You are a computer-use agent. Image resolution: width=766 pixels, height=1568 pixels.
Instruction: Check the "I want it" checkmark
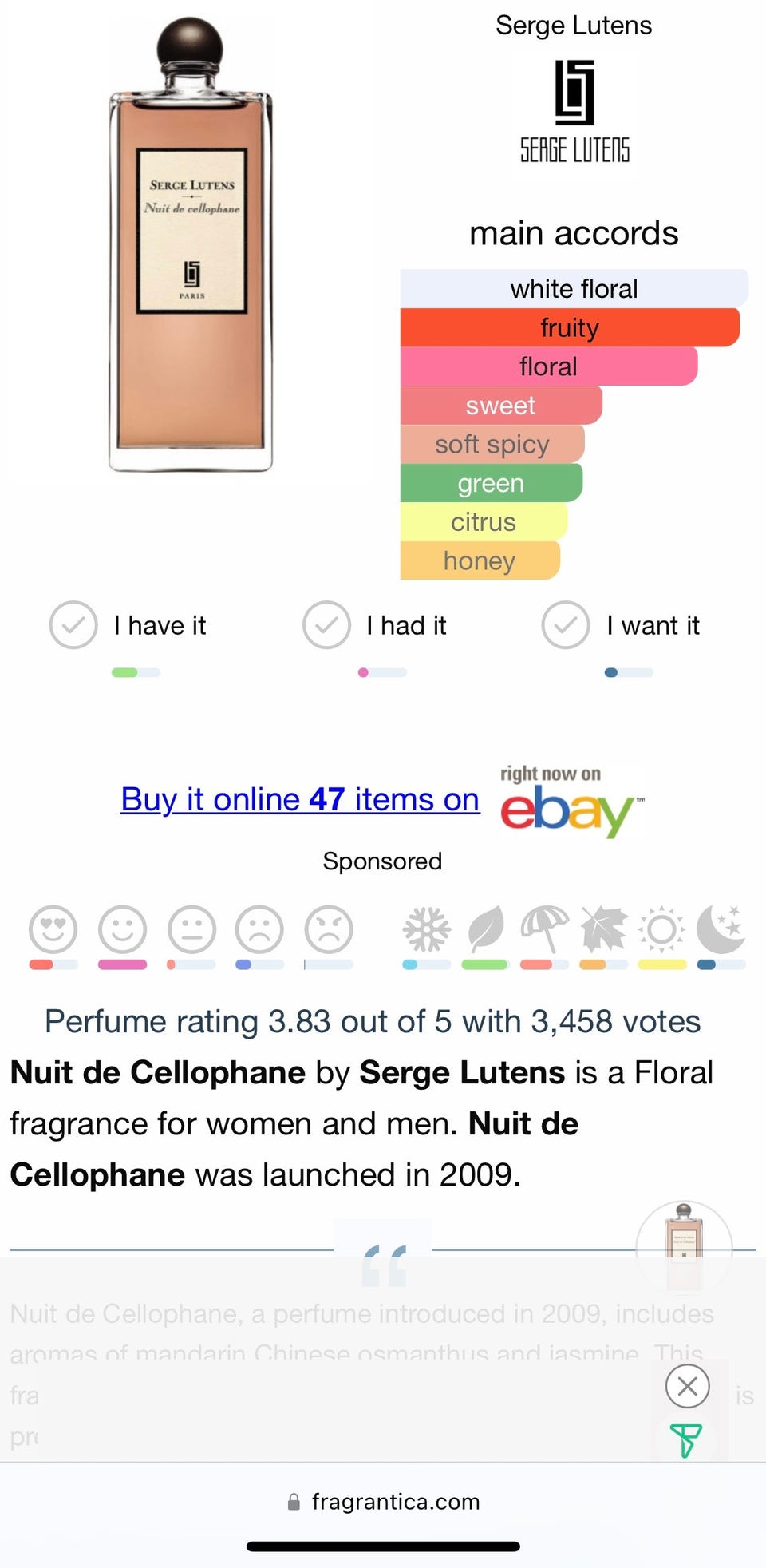pos(566,625)
